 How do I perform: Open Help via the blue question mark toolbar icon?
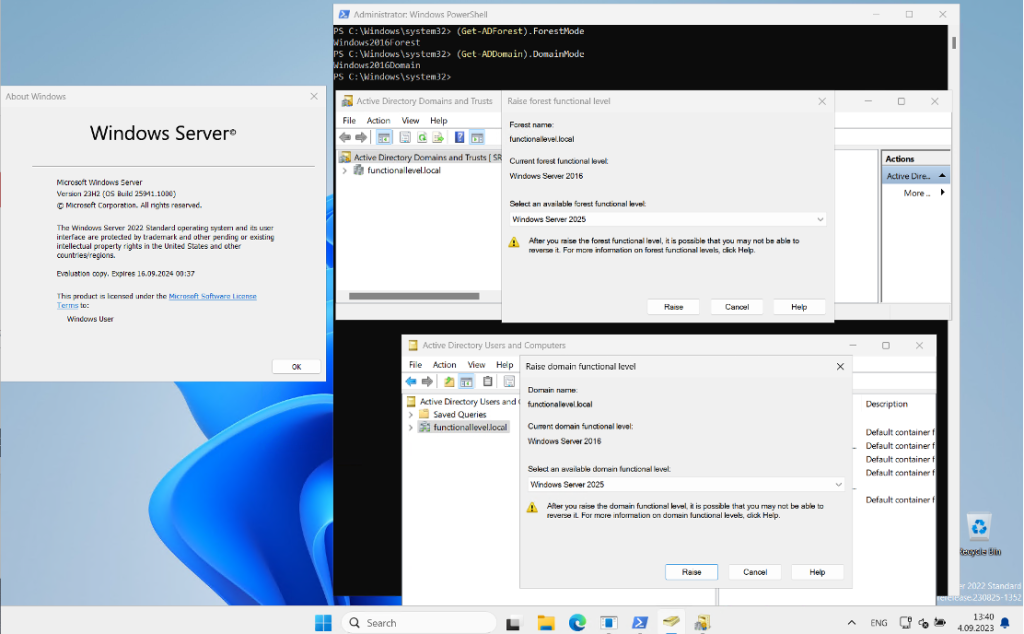(458, 137)
